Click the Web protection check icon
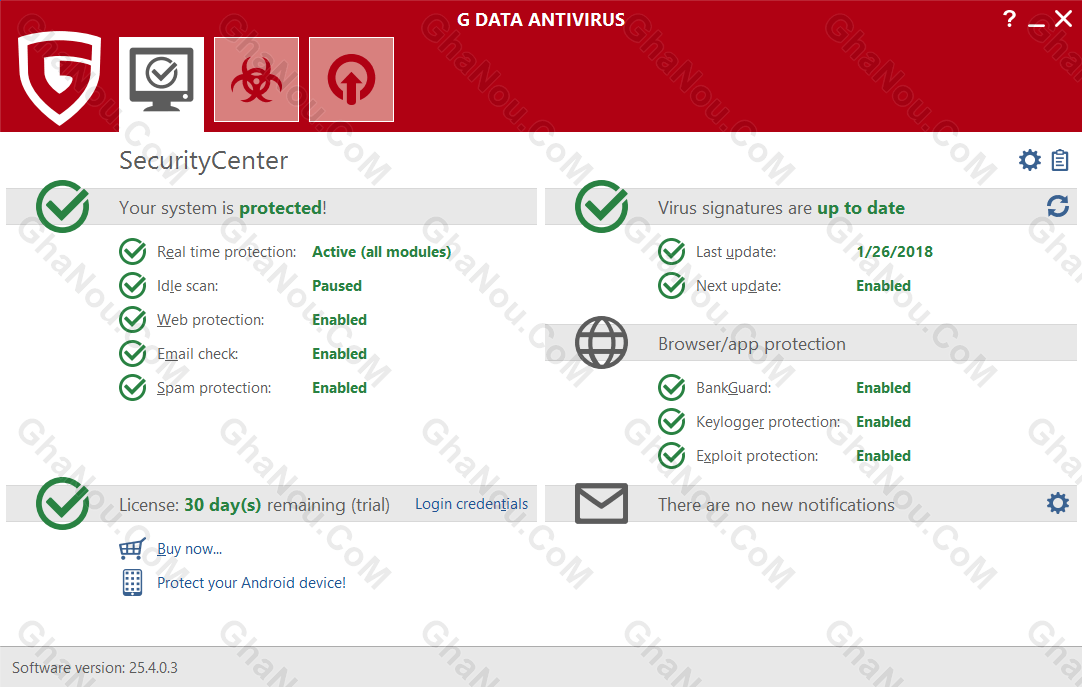1082x687 pixels. point(132,319)
